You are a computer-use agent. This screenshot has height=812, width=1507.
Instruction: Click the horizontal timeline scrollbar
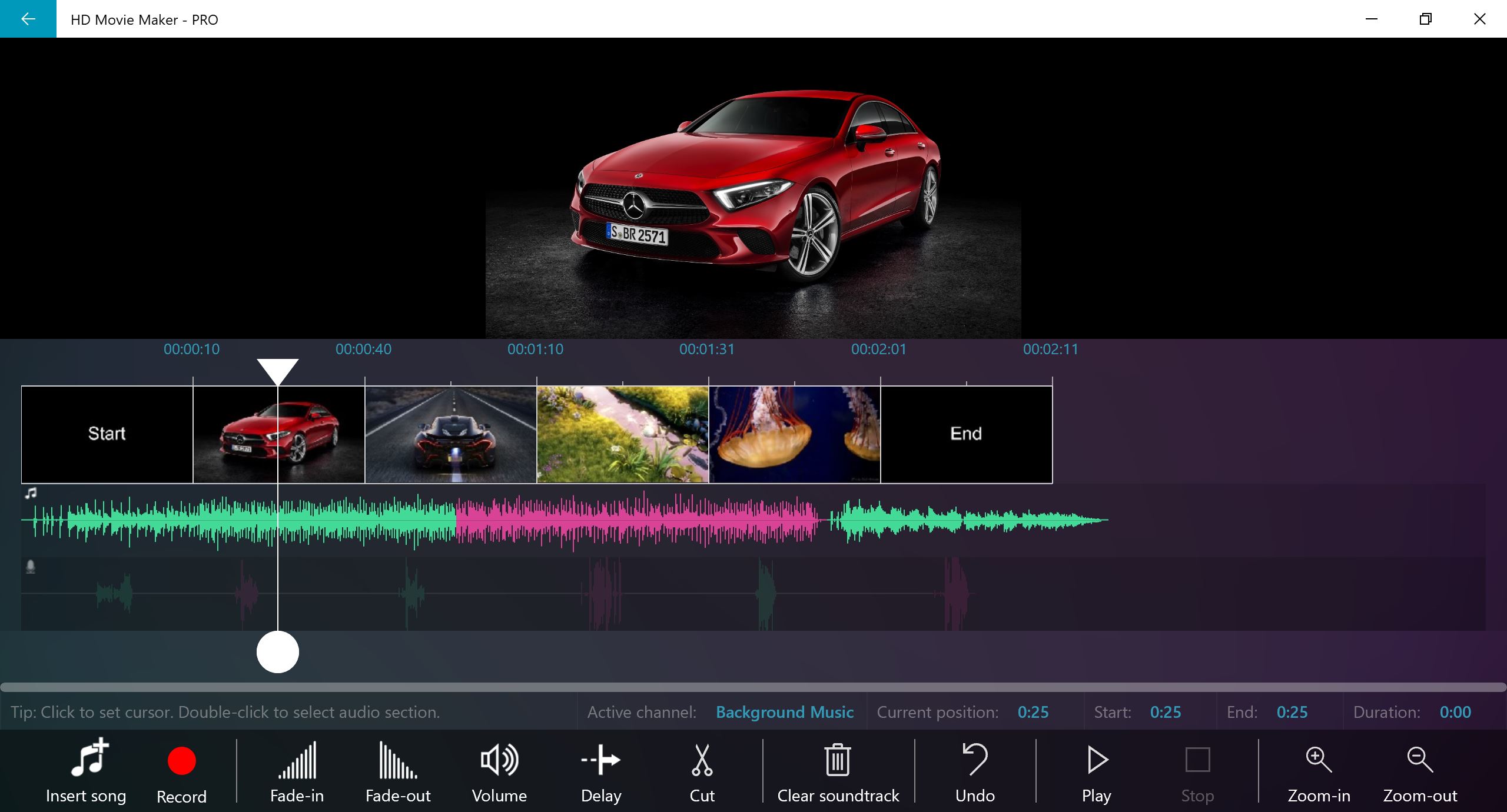753,687
